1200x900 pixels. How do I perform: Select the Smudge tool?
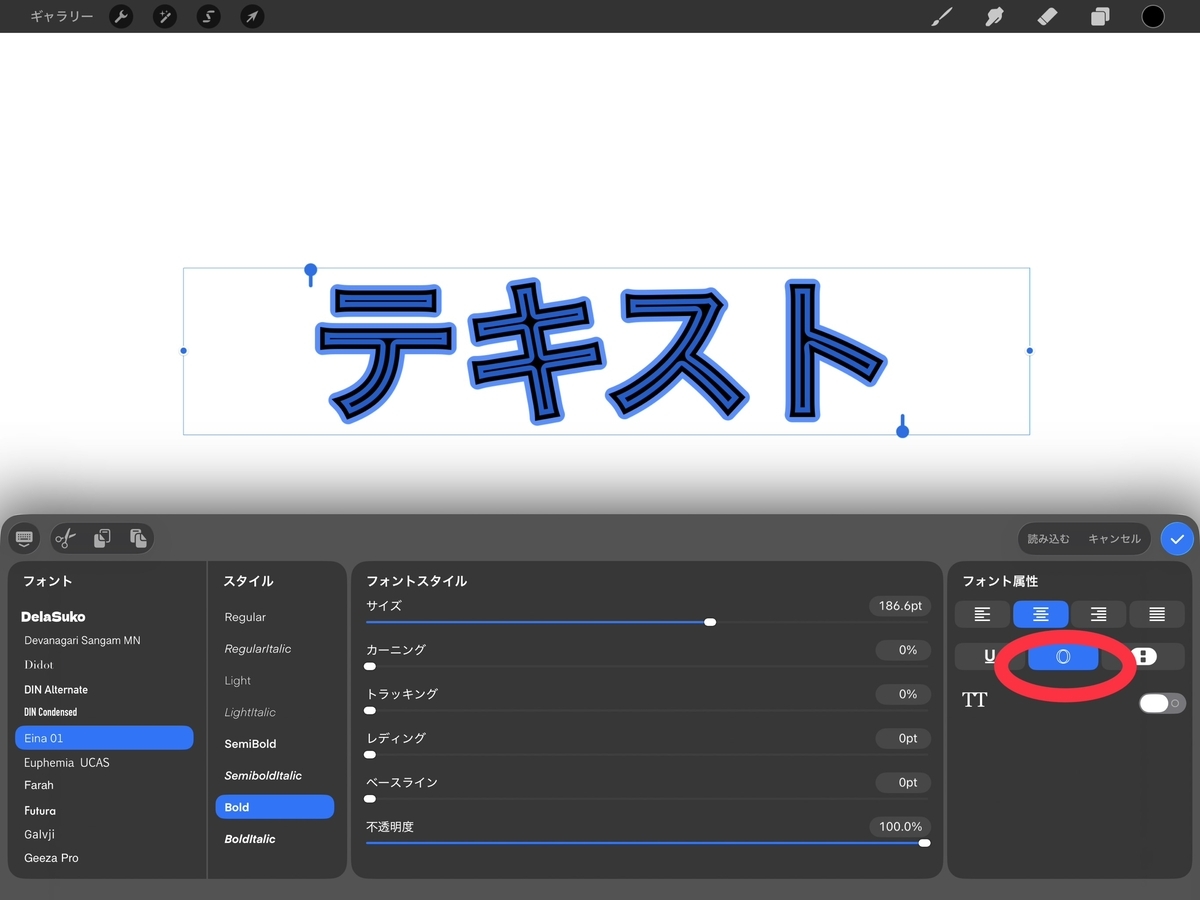(x=994, y=17)
